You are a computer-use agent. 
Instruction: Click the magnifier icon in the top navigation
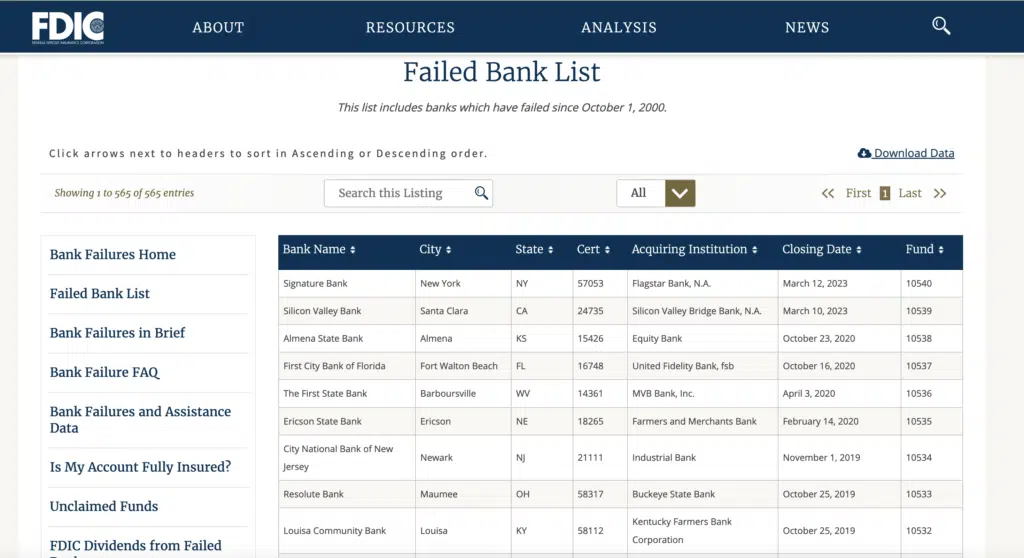[941, 26]
